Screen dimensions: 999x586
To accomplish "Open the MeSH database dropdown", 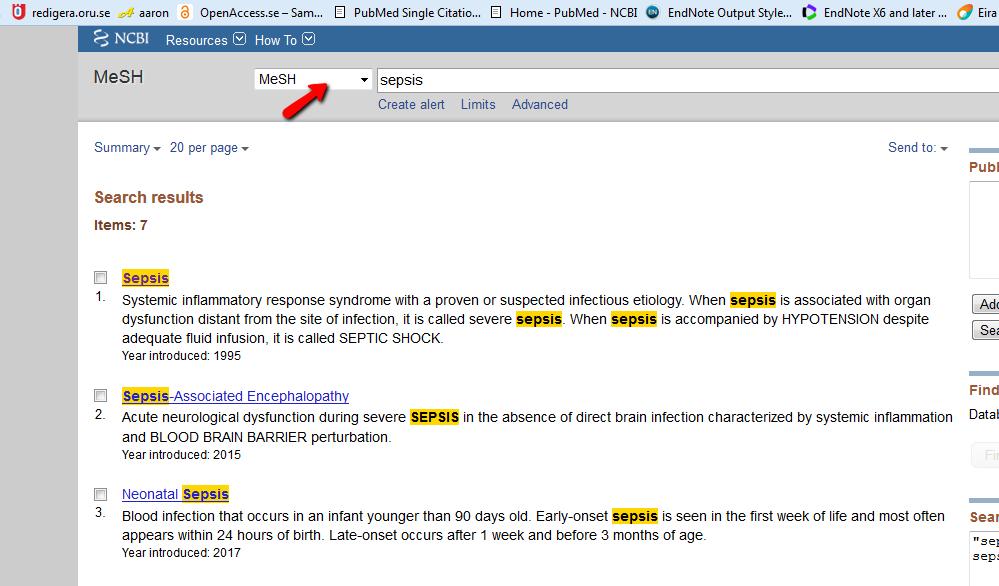I will pos(313,80).
